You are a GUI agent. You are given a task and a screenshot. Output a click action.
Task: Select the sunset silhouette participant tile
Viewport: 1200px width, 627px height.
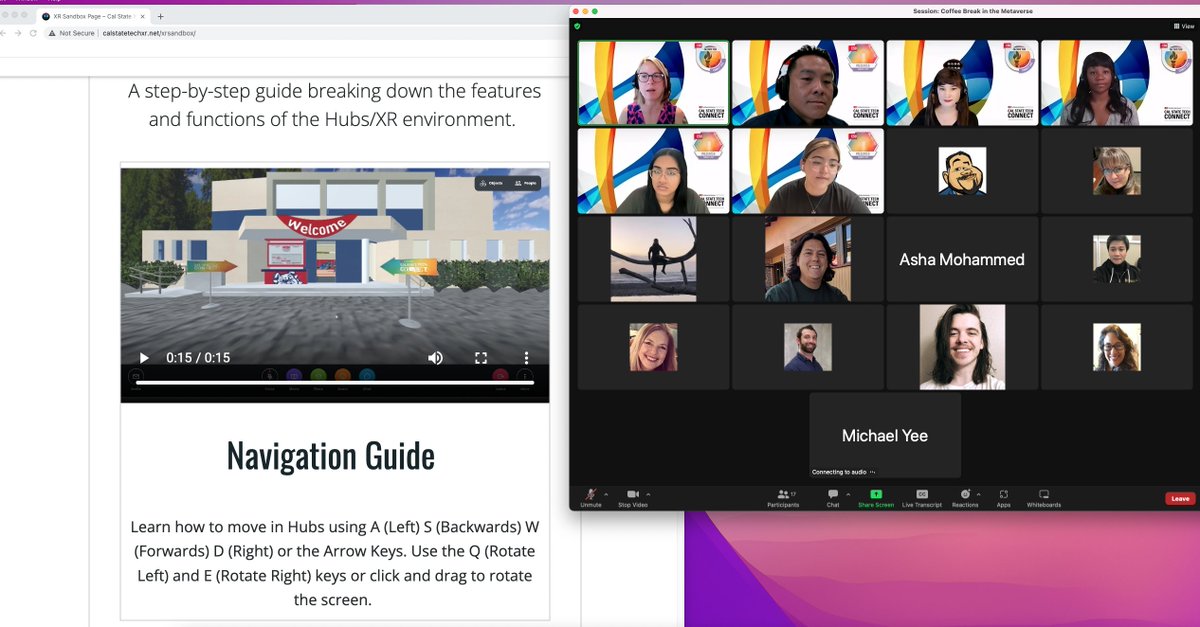[653, 259]
